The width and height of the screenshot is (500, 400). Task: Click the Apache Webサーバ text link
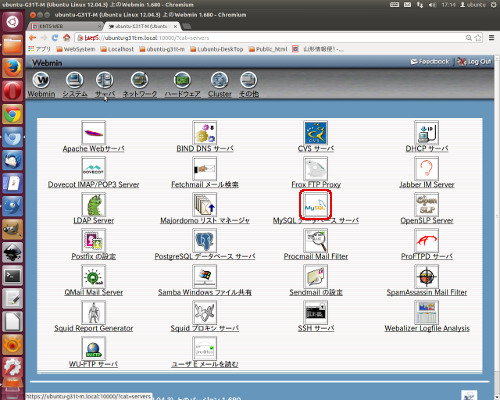pos(93,149)
